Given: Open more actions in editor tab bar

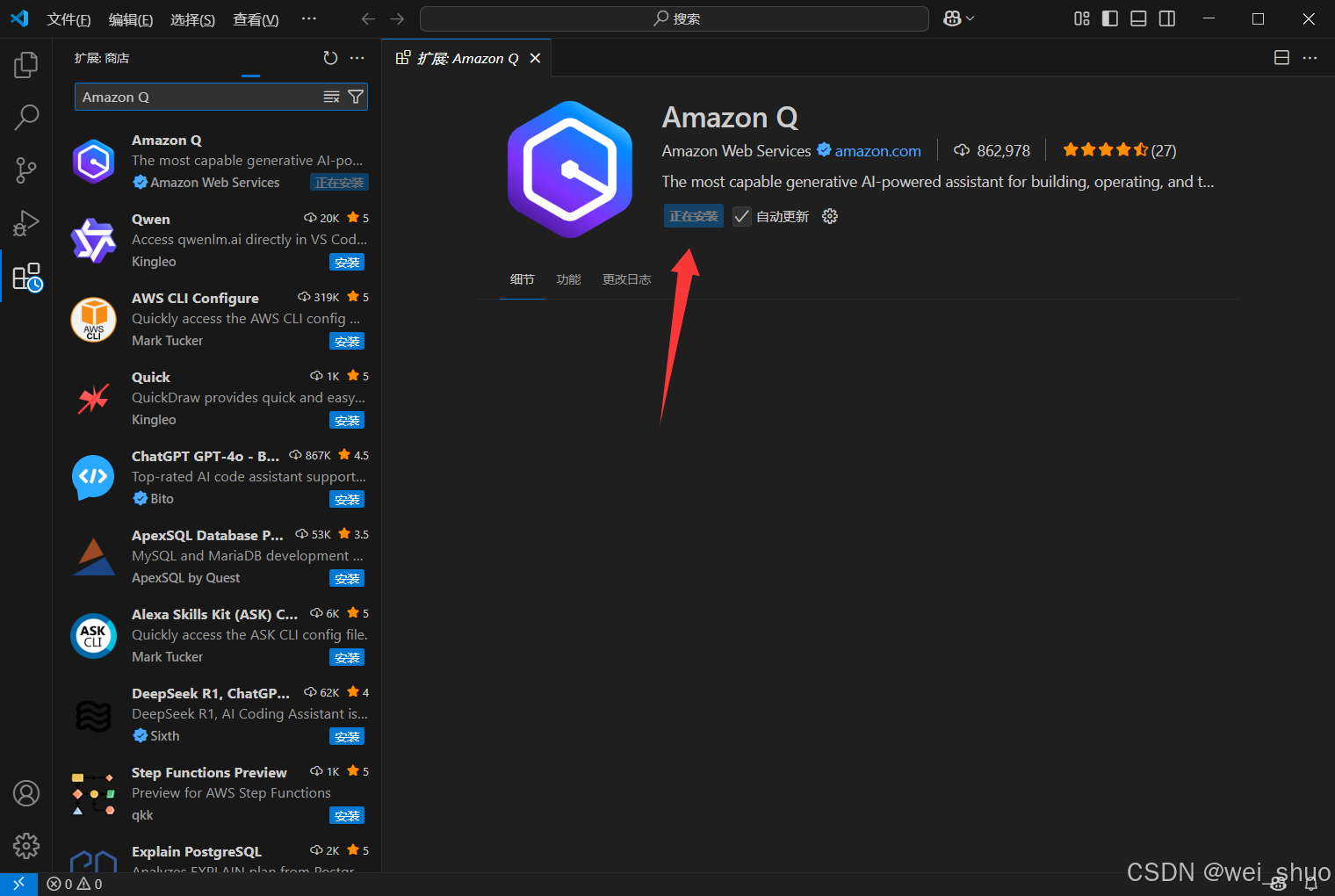Looking at the screenshot, I should tap(1310, 58).
